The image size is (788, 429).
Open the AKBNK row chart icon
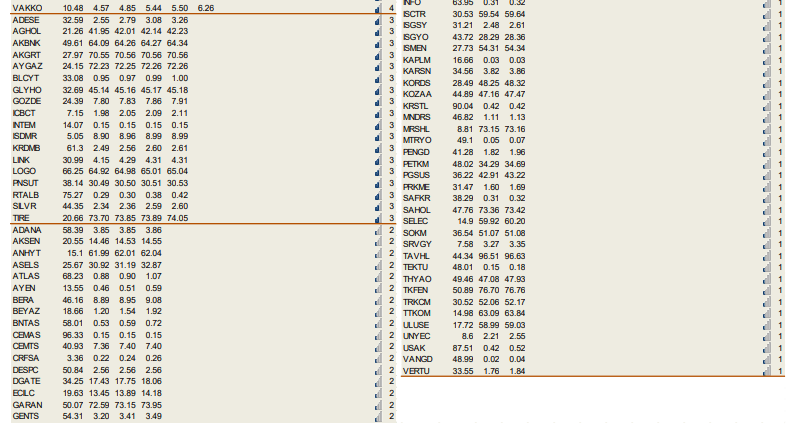(378, 44)
